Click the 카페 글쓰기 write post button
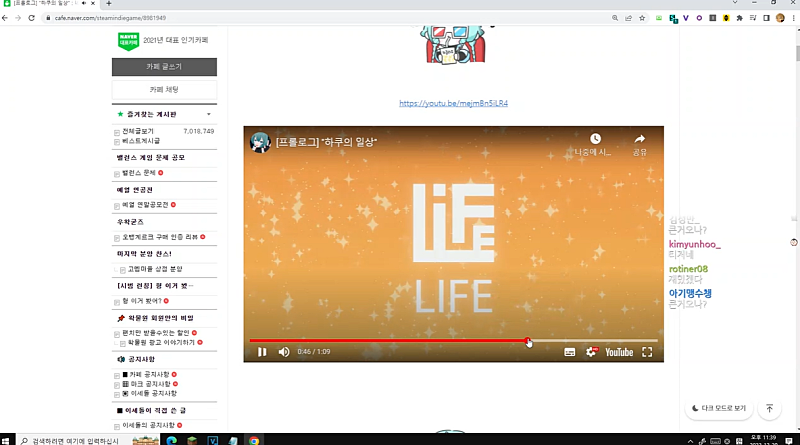 click(164, 67)
